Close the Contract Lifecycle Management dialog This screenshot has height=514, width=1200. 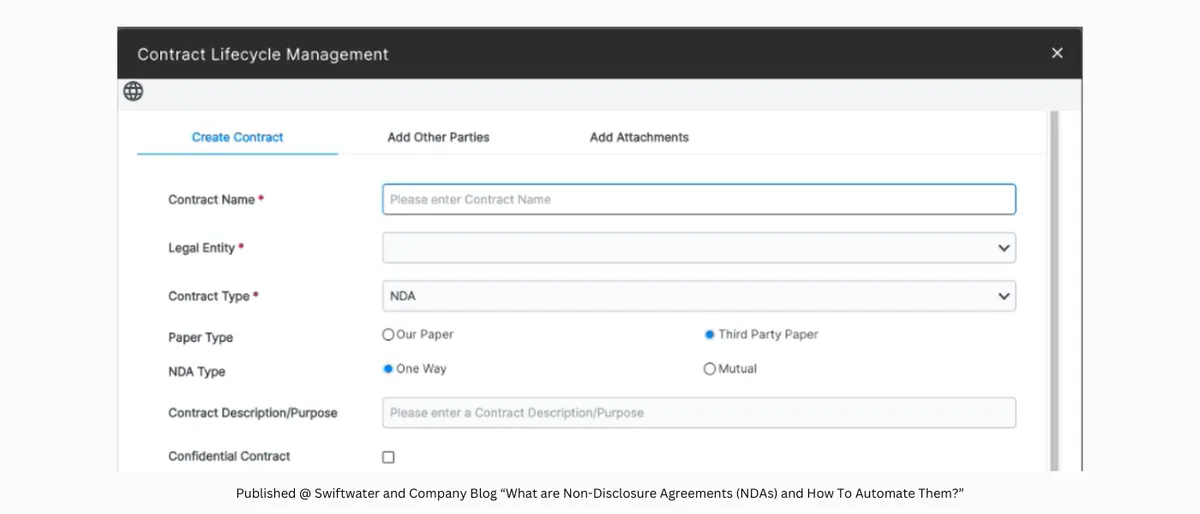1057,53
